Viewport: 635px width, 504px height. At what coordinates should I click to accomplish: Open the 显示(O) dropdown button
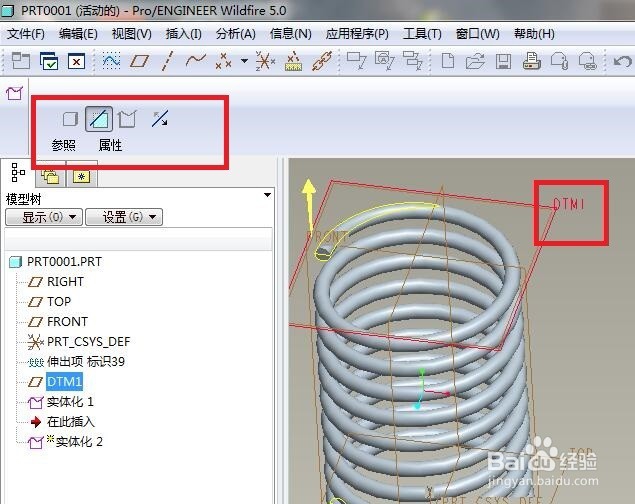pyautogui.click(x=44, y=217)
